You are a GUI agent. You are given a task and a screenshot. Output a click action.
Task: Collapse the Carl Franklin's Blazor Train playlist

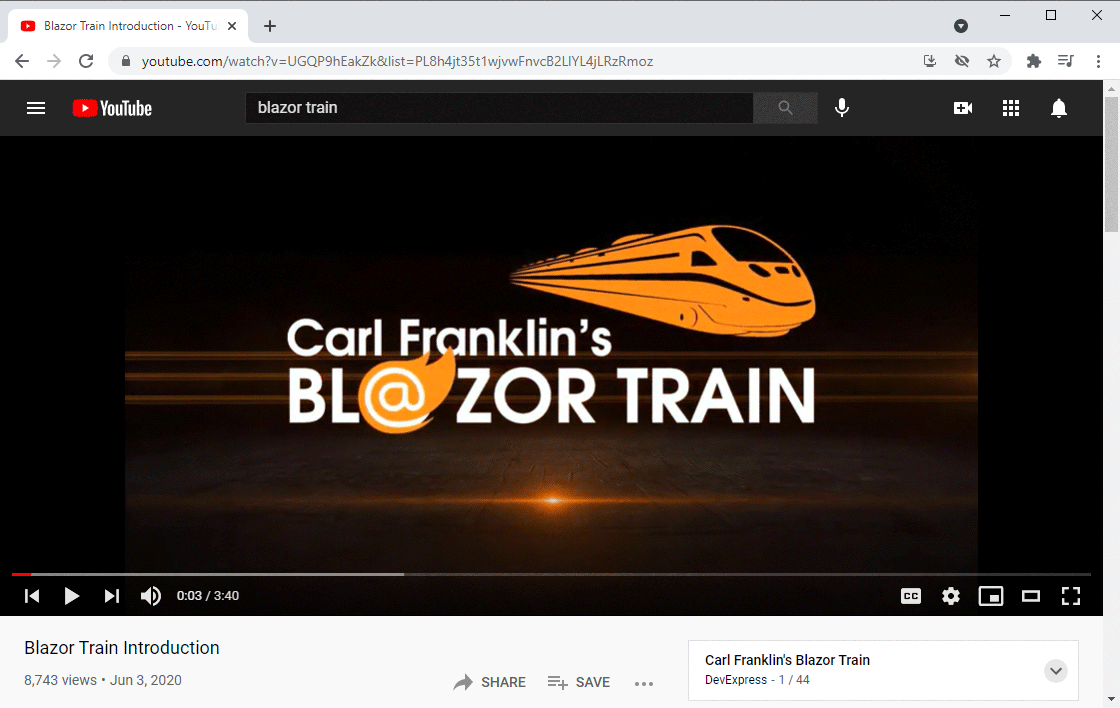point(1056,670)
